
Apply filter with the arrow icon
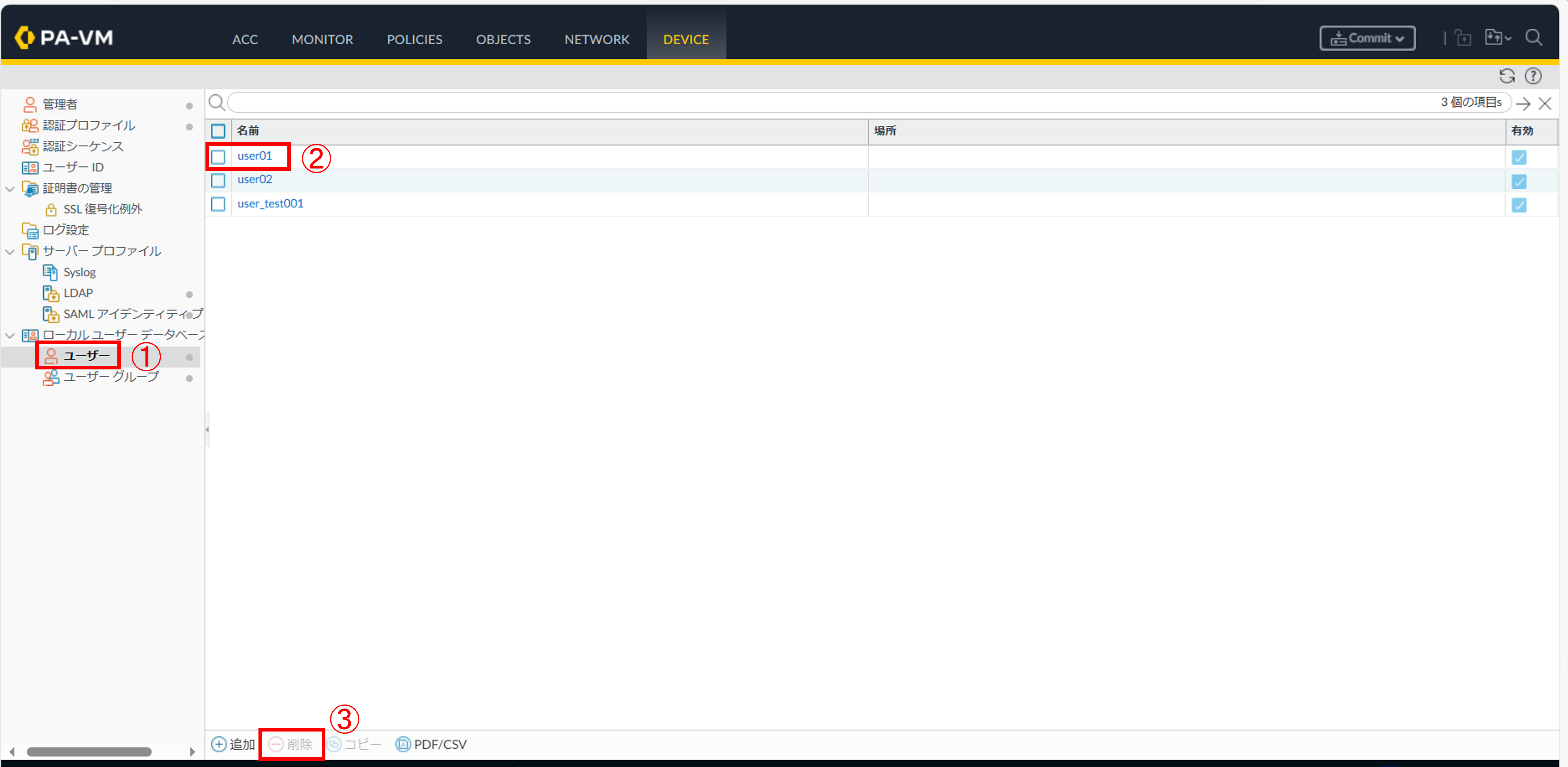point(1523,104)
